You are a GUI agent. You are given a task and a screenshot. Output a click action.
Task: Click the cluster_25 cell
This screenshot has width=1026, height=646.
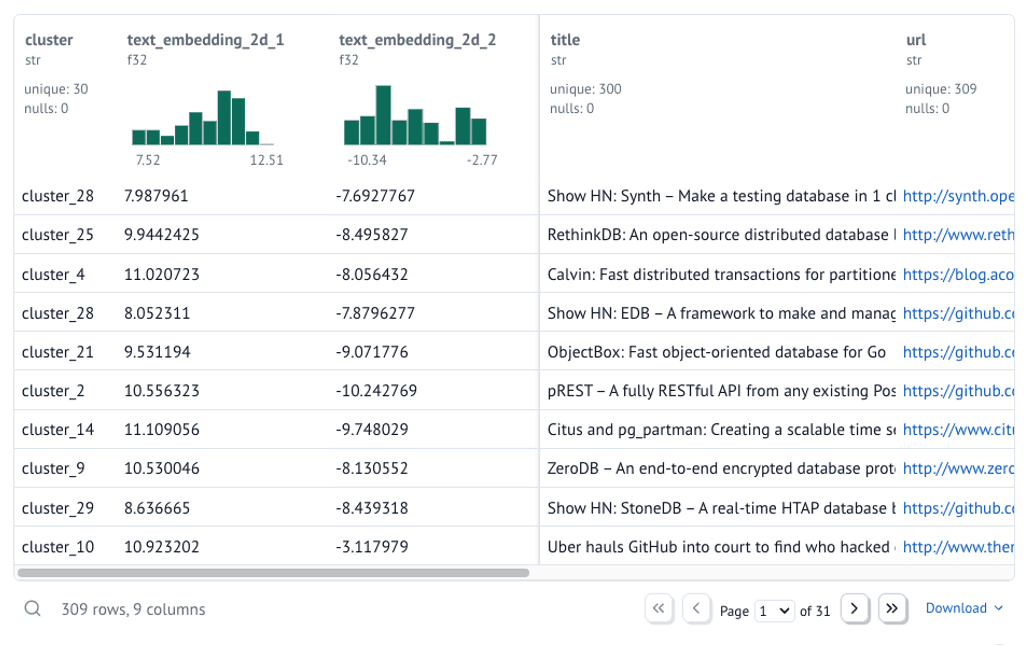(58, 235)
